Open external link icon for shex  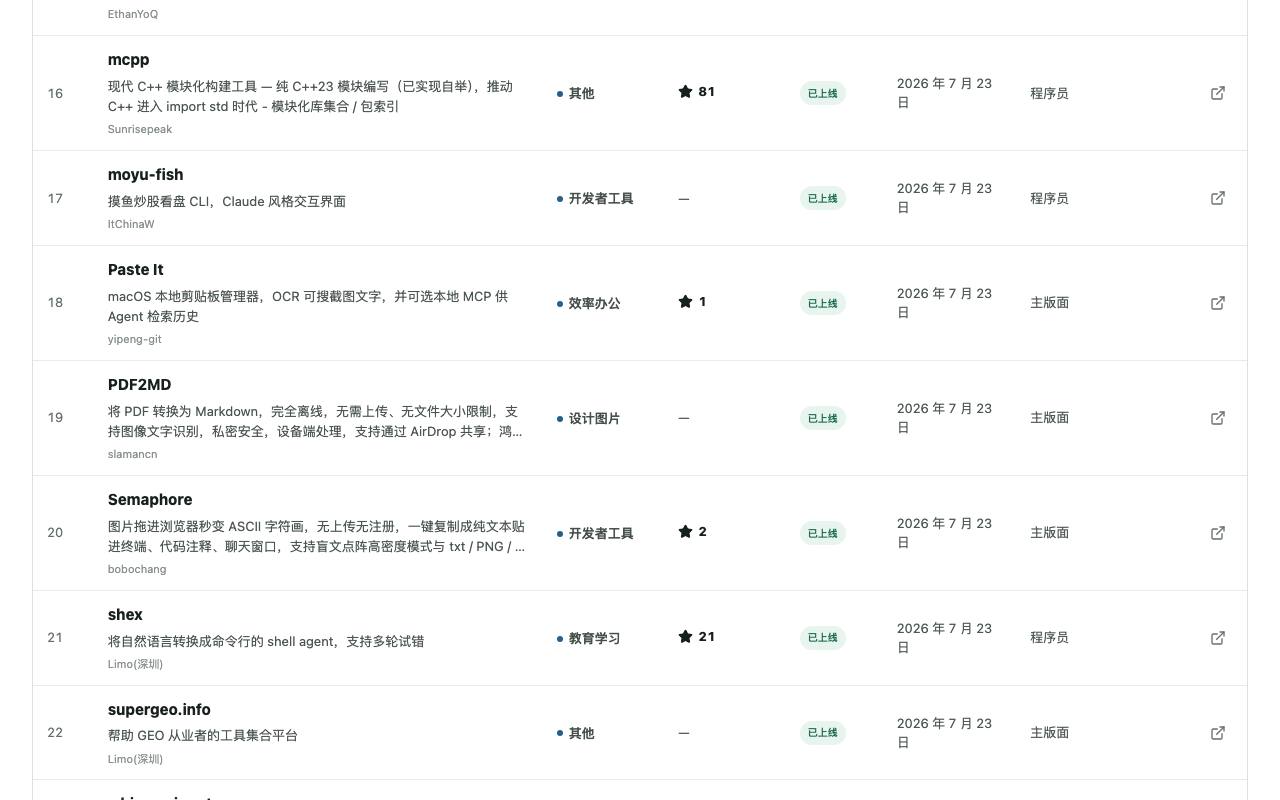point(1218,638)
